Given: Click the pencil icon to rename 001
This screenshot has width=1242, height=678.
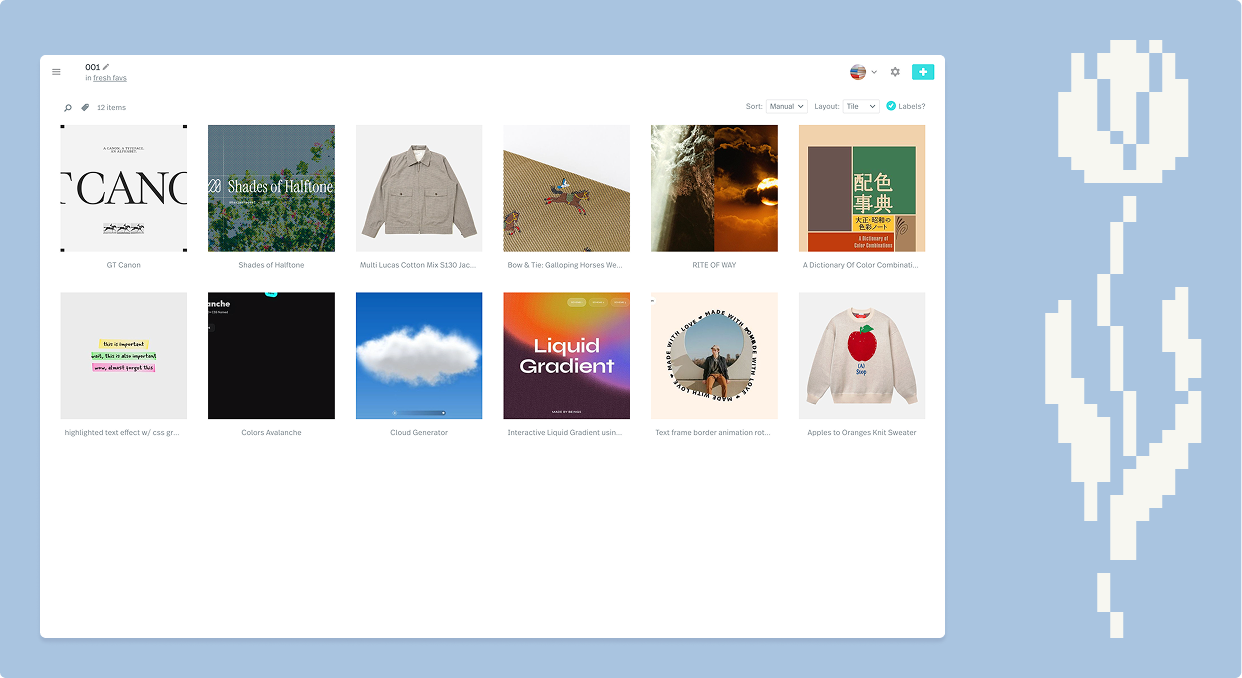Looking at the screenshot, I should coord(106,67).
